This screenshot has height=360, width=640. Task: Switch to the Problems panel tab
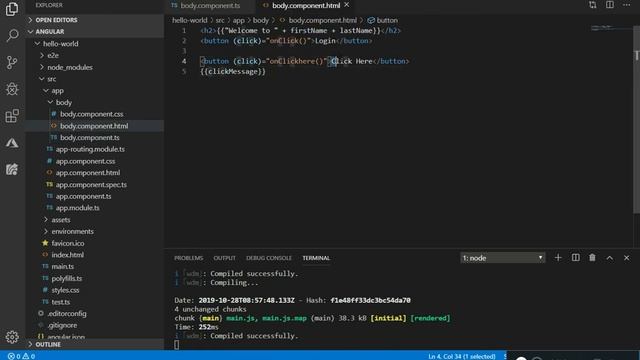tap(189, 258)
